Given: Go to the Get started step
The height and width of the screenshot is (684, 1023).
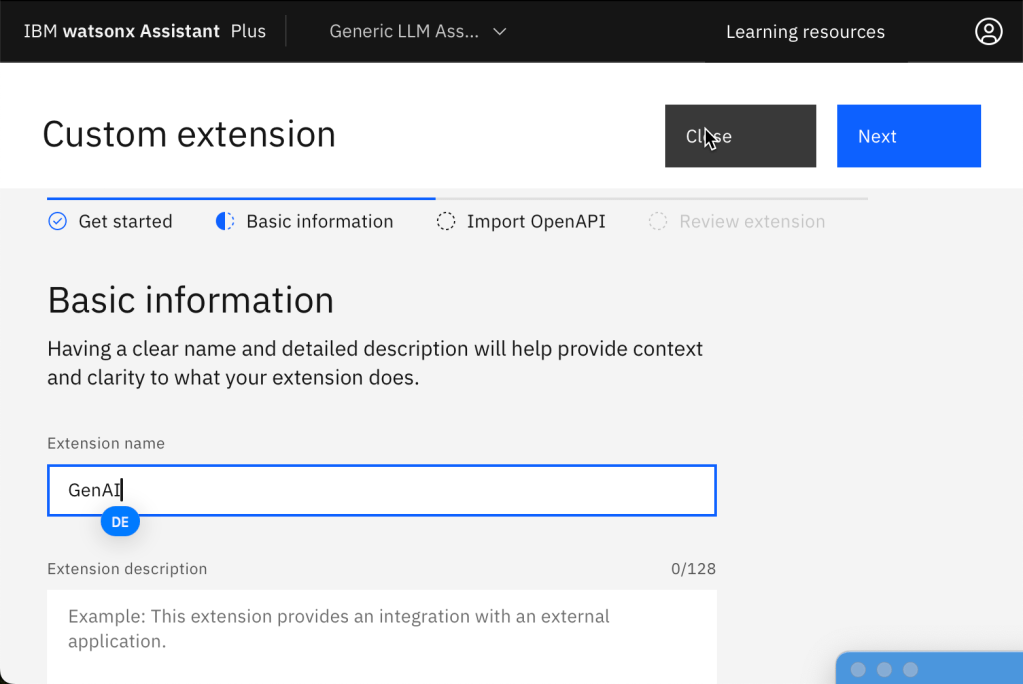Looking at the screenshot, I should pyautogui.click(x=125, y=221).
